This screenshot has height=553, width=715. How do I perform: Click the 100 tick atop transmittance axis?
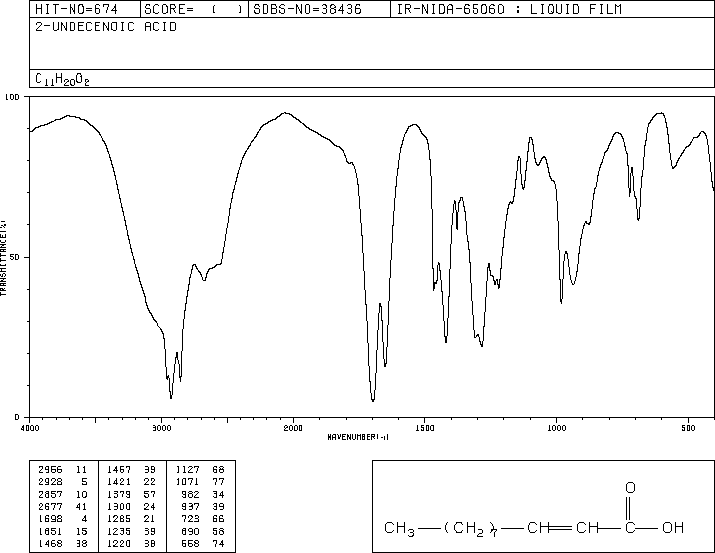coord(12,97)
